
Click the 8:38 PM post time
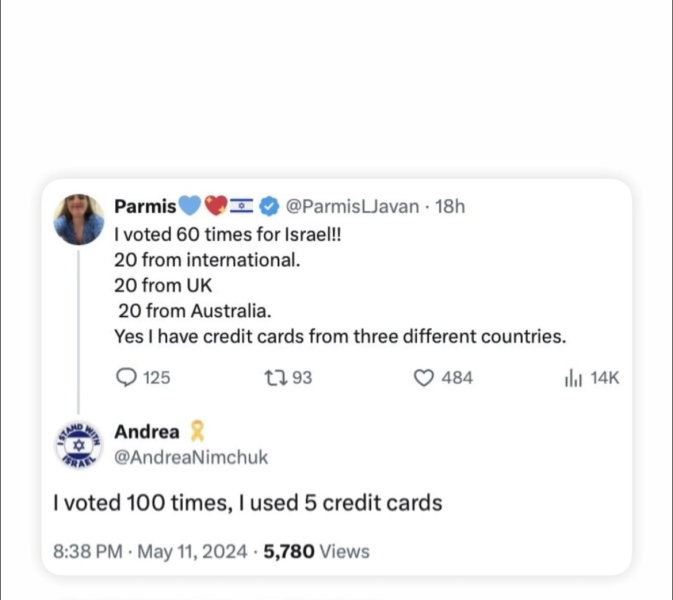86,551
